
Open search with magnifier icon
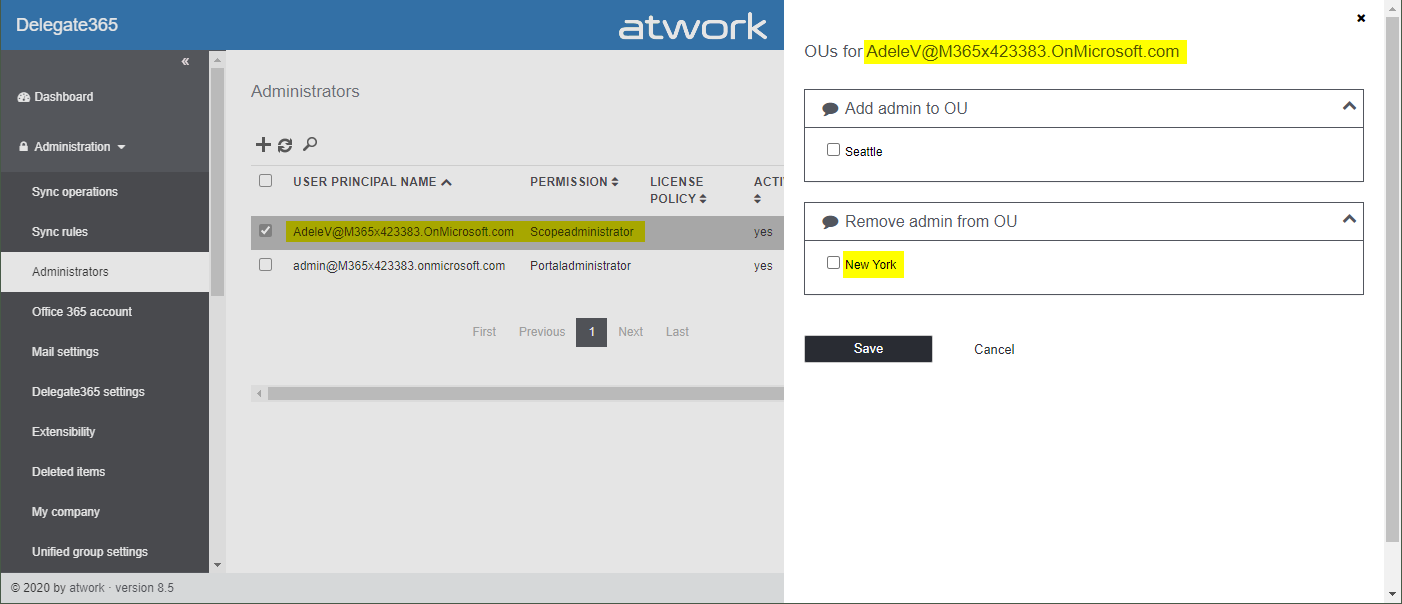pos(310,145)
